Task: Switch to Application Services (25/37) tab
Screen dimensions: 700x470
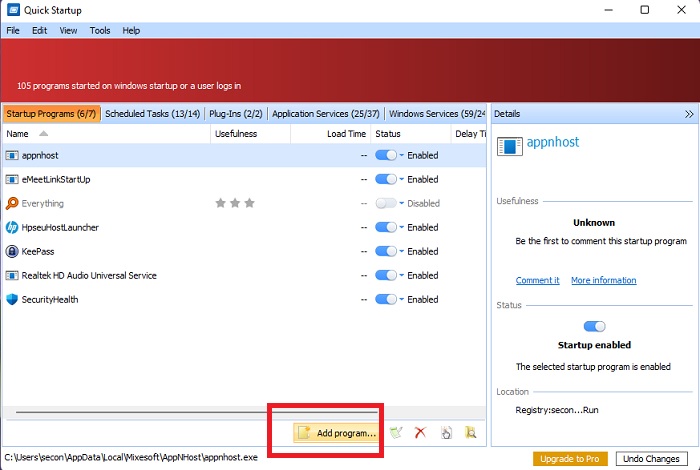Action: click(x=325, y=114)
